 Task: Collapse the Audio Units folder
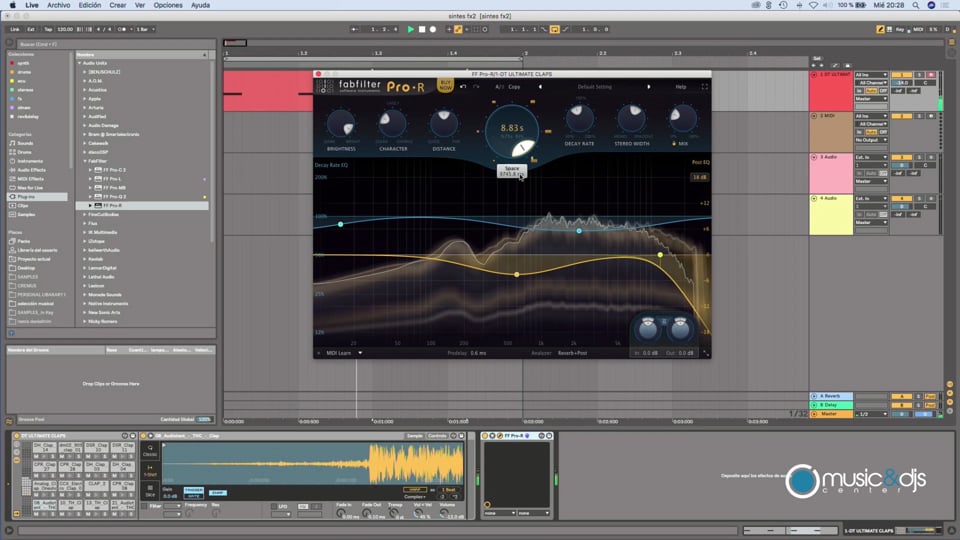click(x=80, y=63)
